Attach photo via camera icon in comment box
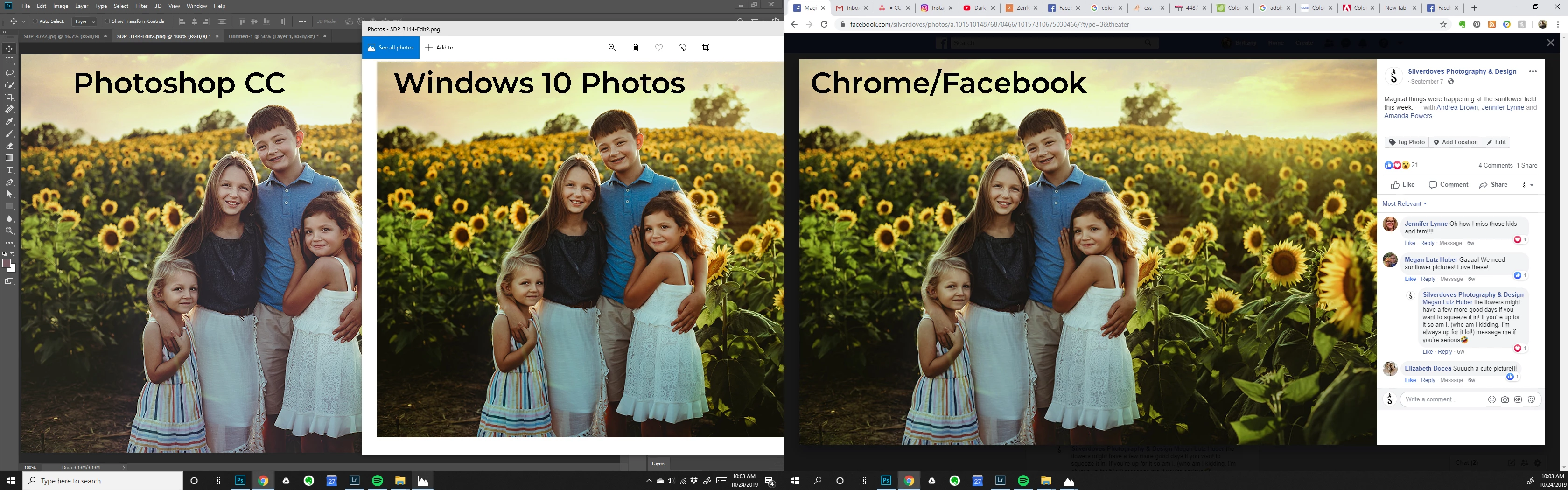The height and width of the screenshot is (490, 1568). [1505, 400]
